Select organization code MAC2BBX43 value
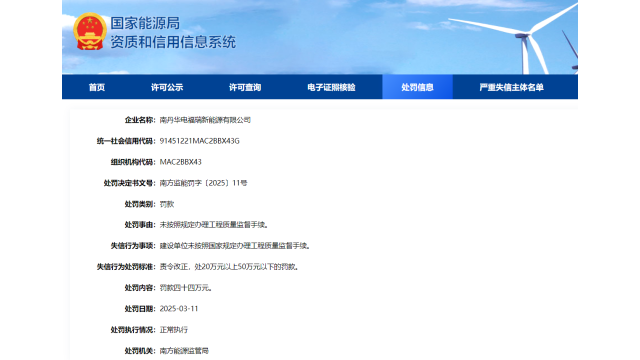640x360 pixels. (180, 162)
